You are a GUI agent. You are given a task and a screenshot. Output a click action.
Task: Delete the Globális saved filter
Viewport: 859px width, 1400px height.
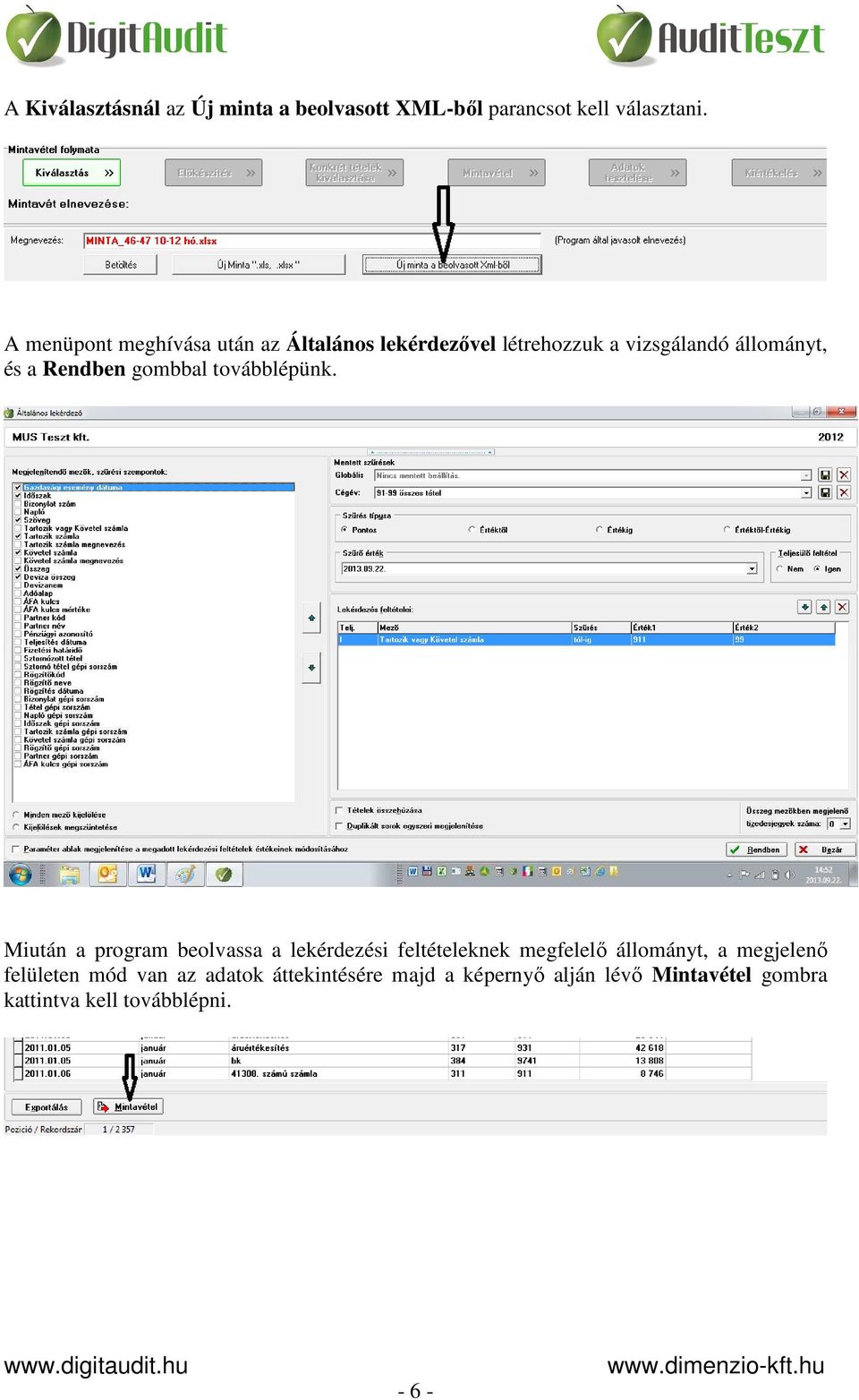click(x=844, y=475)
